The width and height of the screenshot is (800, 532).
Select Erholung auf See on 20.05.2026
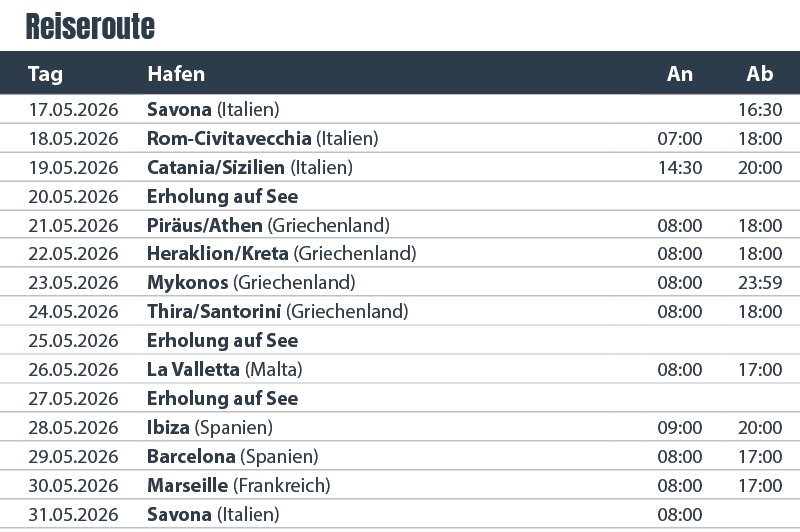[x=222, y=196]
